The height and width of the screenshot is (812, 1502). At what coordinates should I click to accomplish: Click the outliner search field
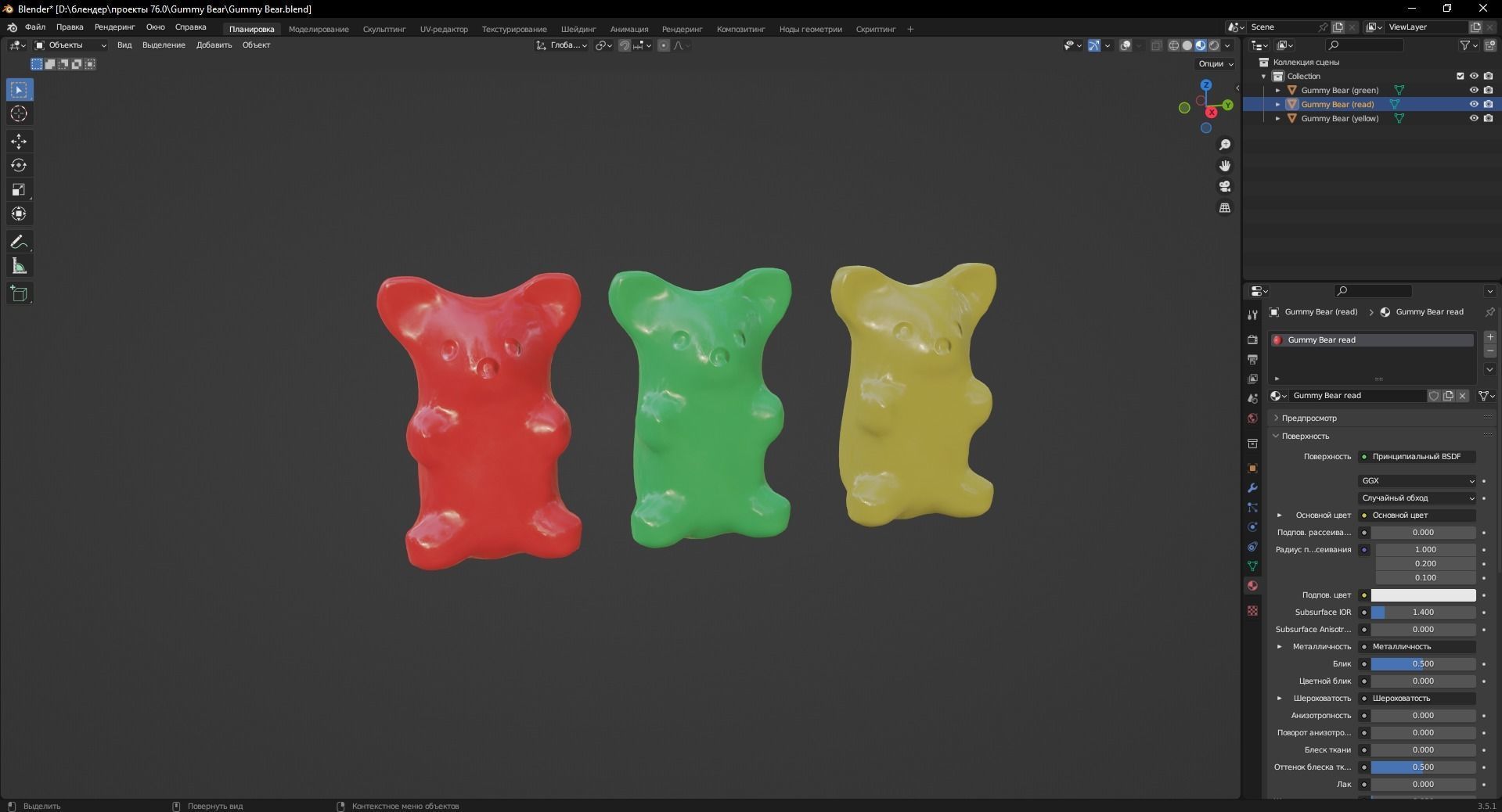click(1365, 45)
